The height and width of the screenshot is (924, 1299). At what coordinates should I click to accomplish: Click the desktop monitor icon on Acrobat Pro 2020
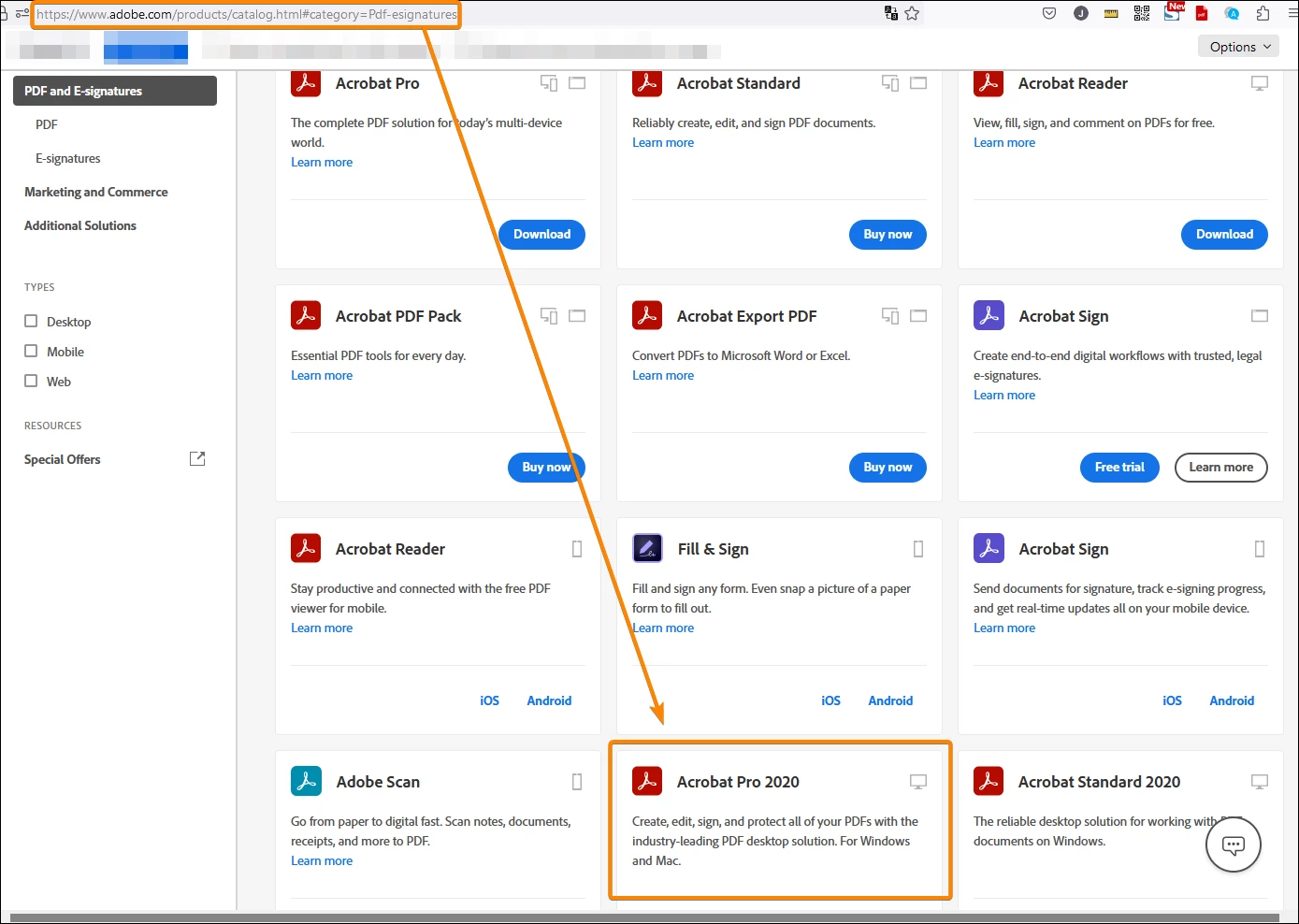(x=918, y=782)
